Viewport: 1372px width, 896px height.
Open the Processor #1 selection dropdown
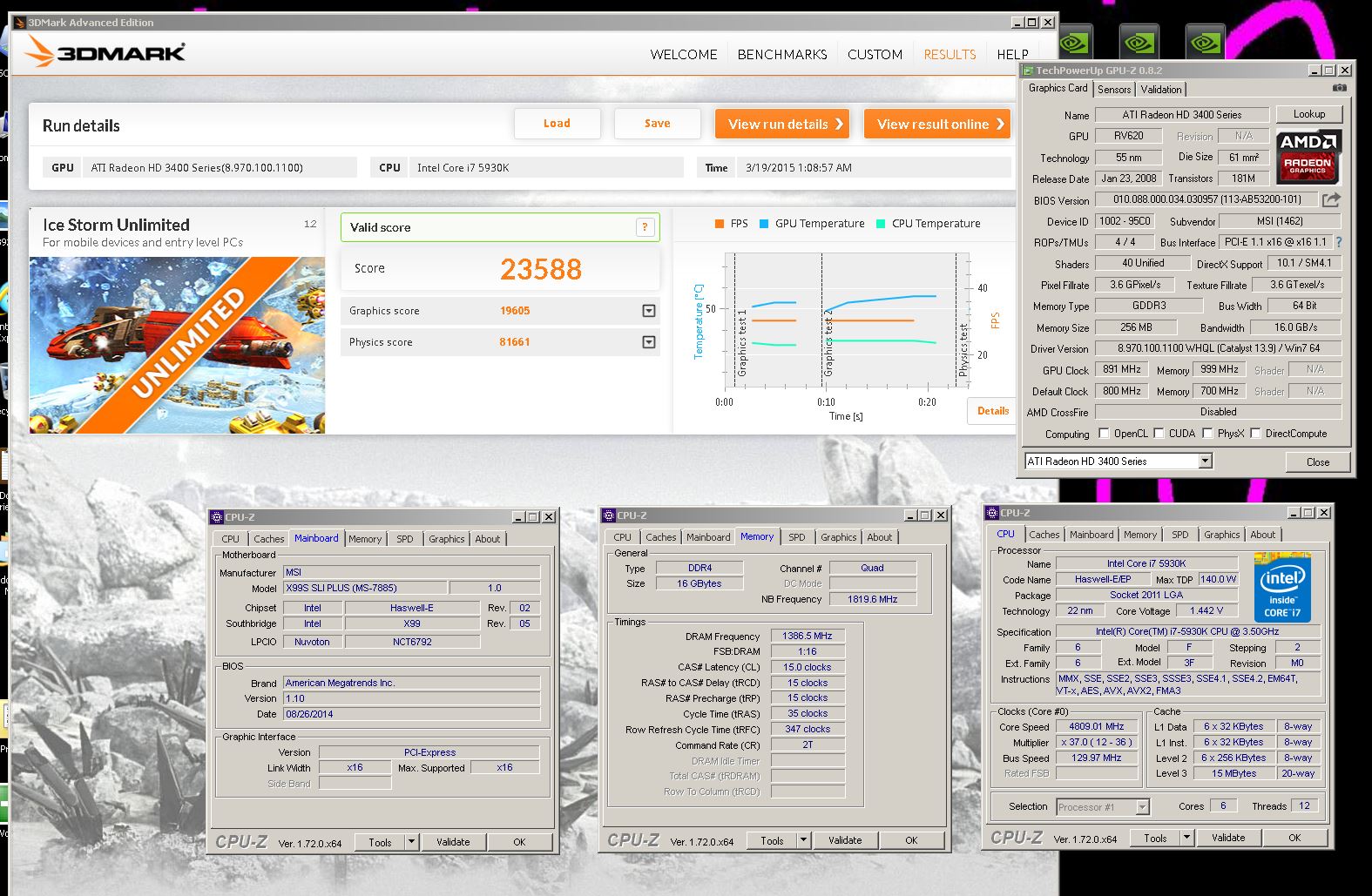1142,807
